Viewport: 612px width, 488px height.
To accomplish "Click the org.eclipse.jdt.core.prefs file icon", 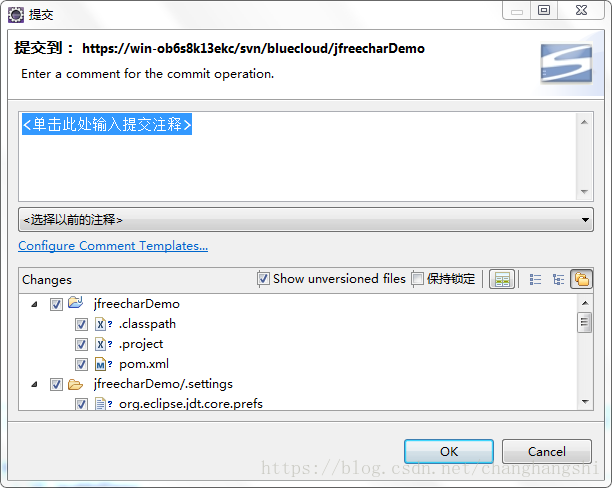I will (x=100, y=404).
